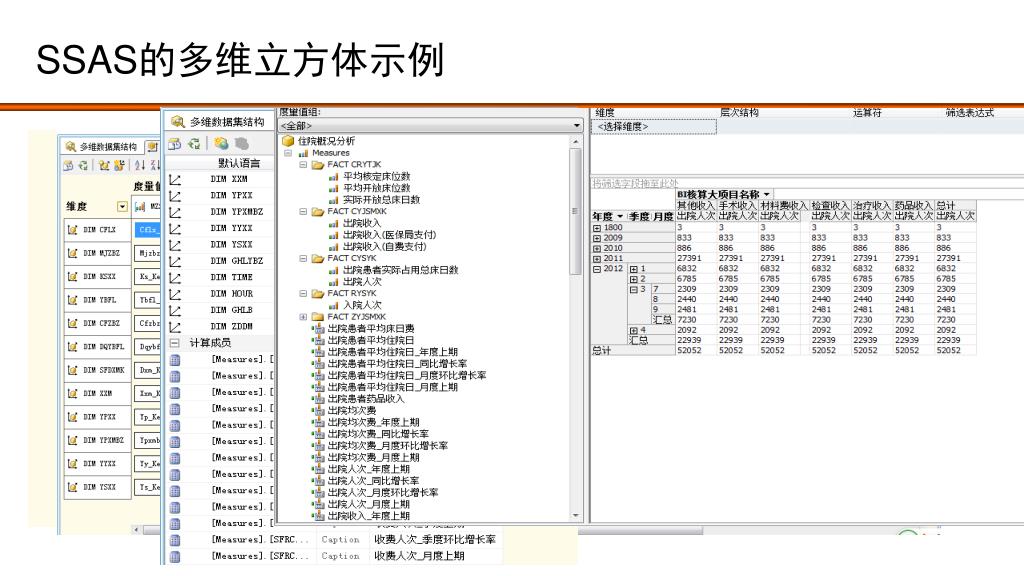Click calculated-member icon beside 出院均次费

pos(319,411)
